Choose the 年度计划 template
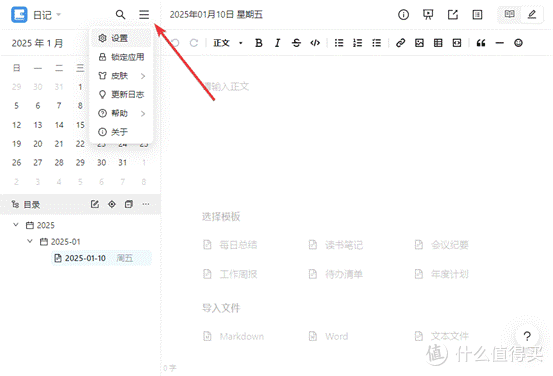553x376 pixels. (x=441, y=274)
